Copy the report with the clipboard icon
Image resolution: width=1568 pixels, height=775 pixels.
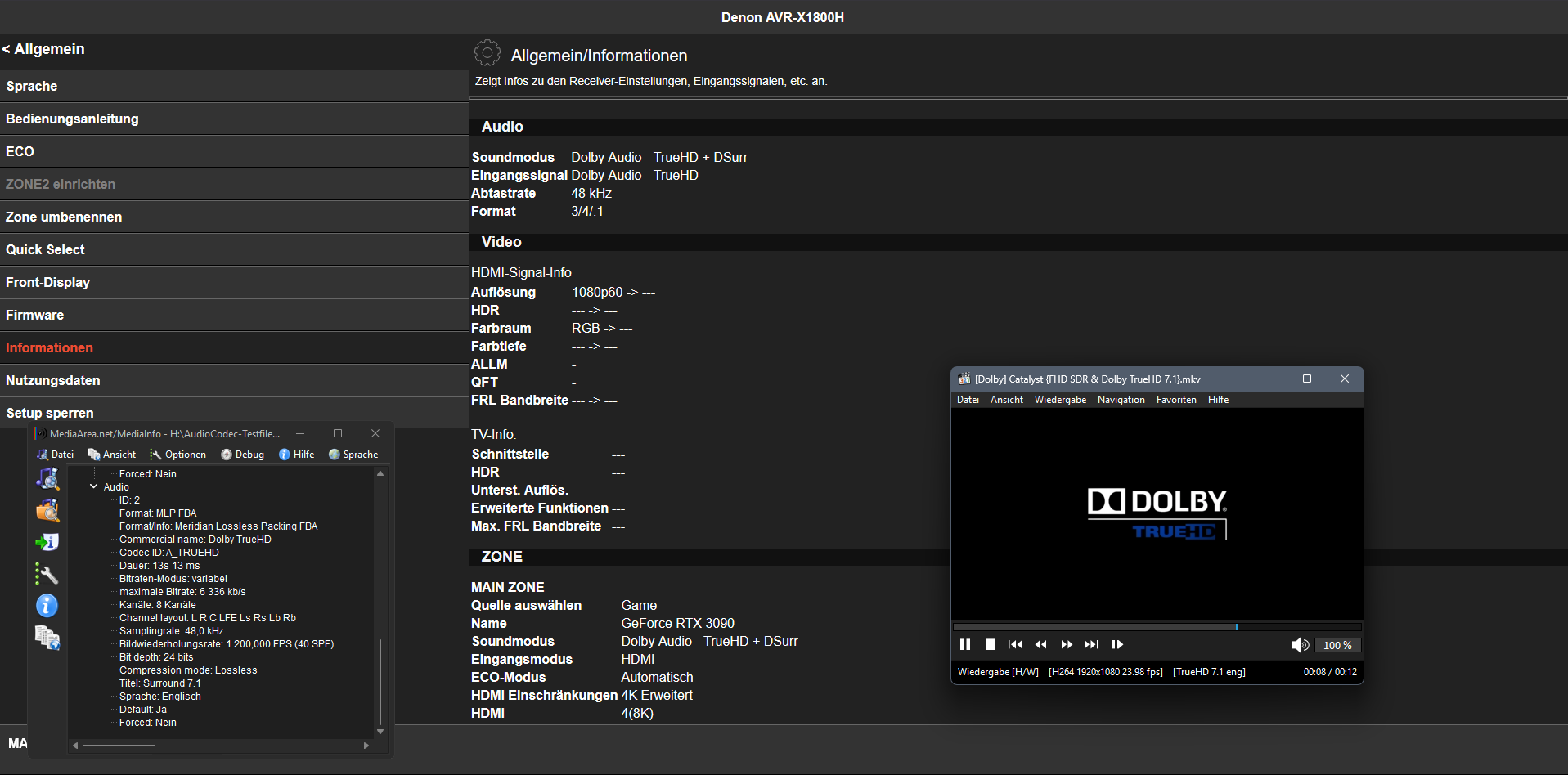(47, 638)
